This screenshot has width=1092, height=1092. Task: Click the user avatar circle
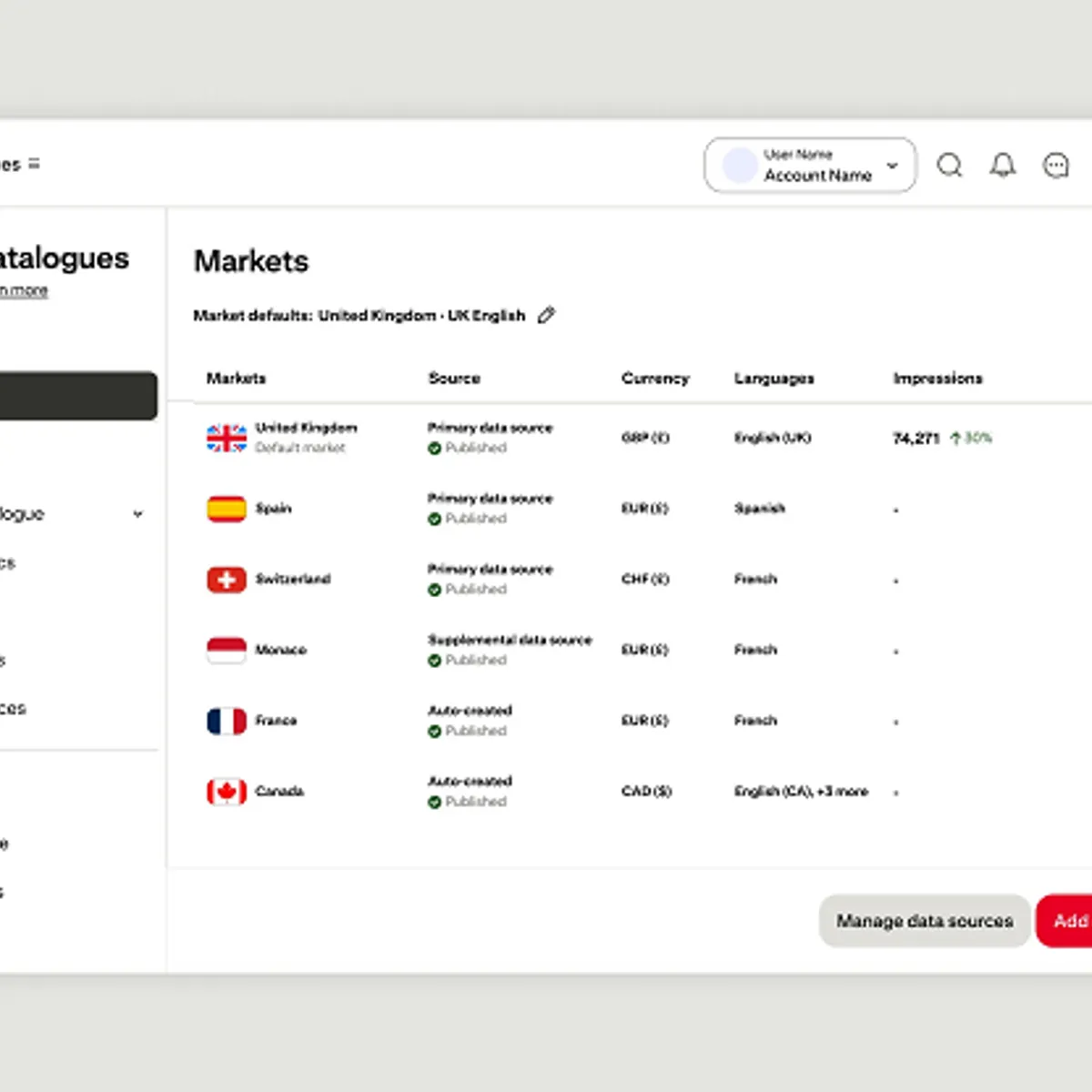(x=739, y=166)
